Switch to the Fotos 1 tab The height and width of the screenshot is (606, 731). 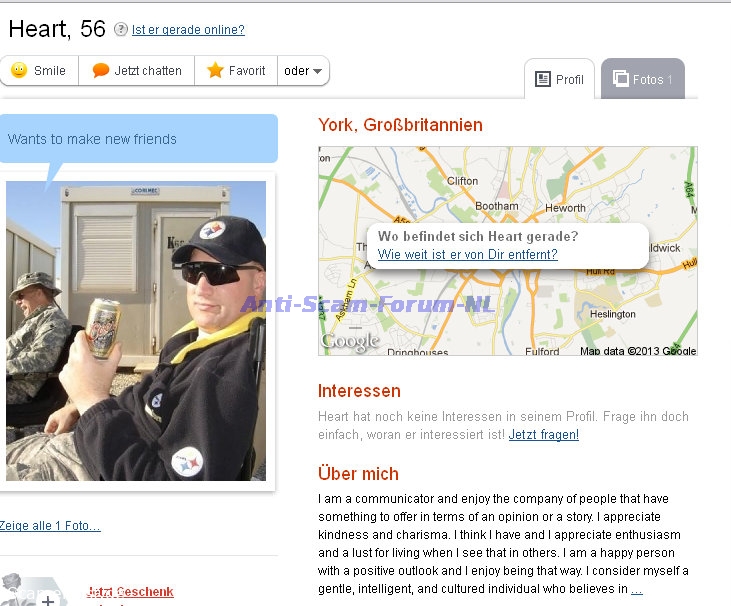[x=643, y=79]
